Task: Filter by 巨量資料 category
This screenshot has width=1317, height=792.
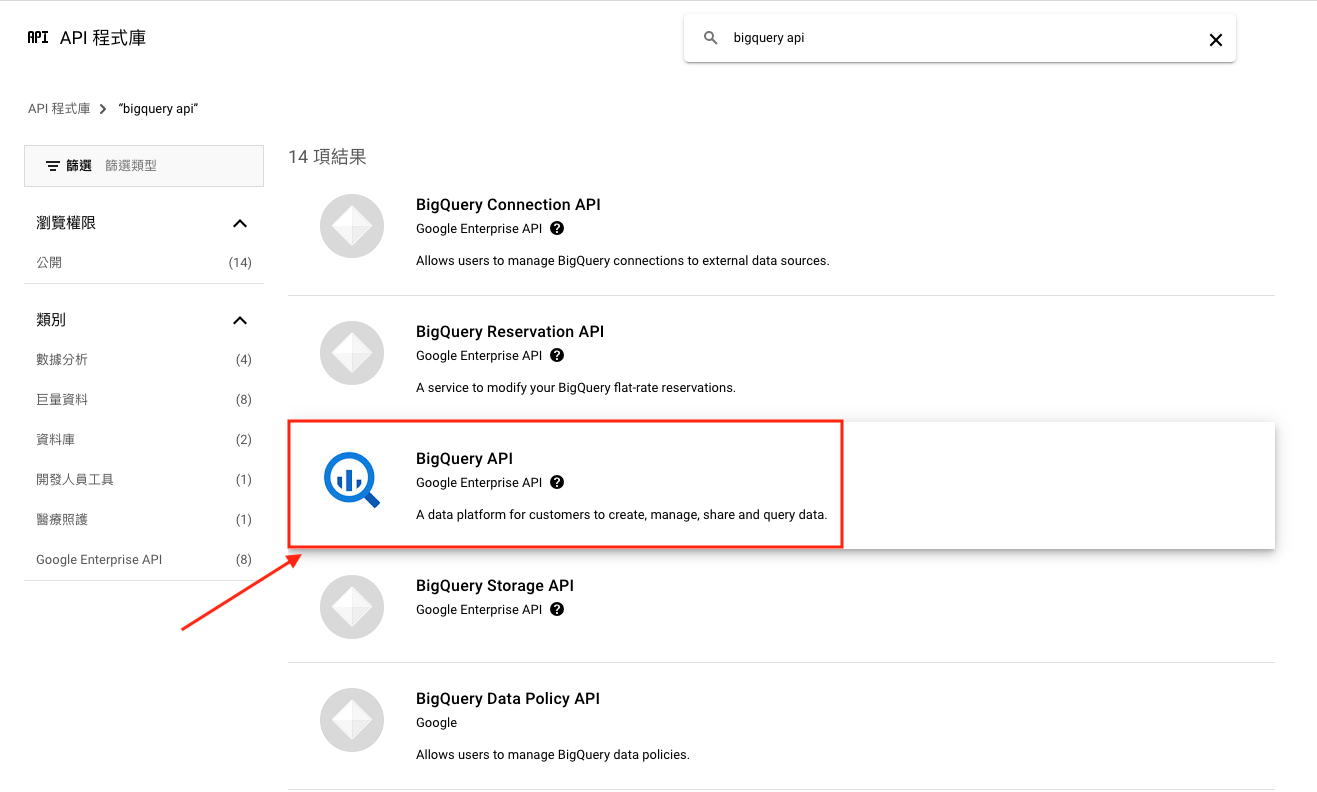Action: tap(144, 400)
